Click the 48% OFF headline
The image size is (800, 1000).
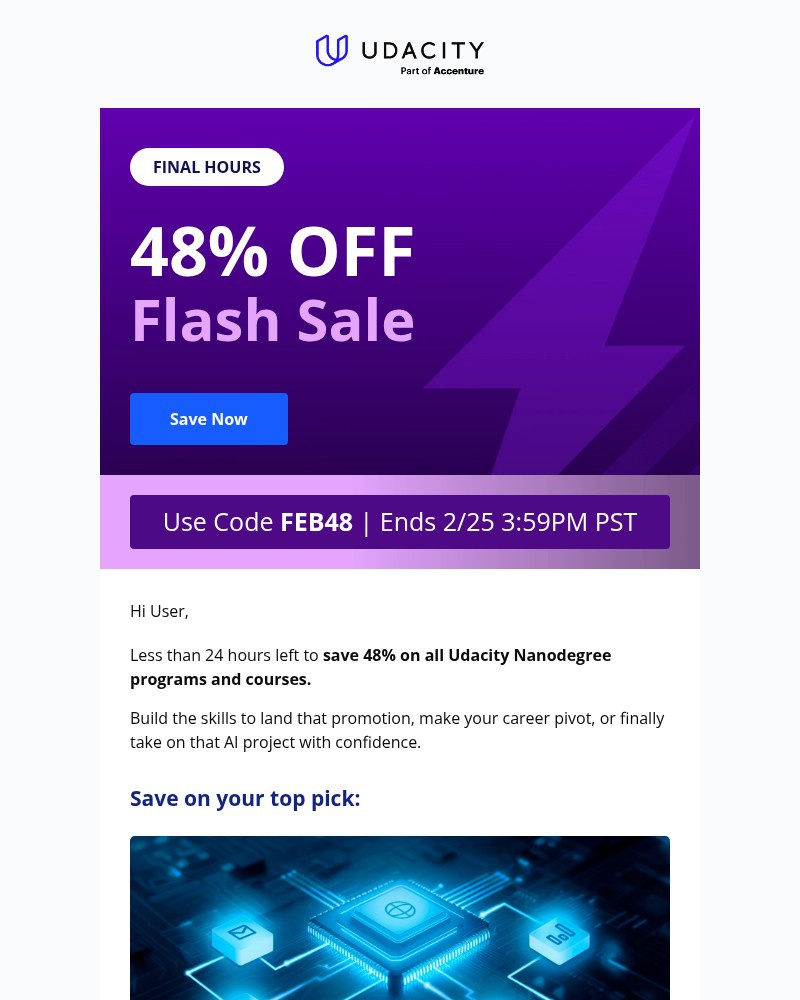coord(272,250)
